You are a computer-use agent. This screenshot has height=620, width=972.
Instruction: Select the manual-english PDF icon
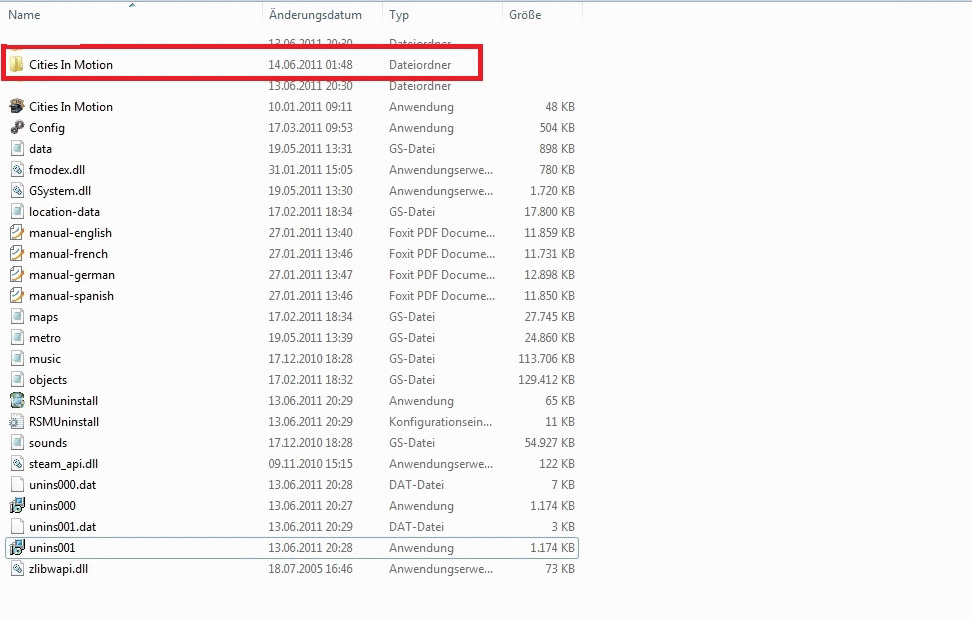[x=17, y=233]
